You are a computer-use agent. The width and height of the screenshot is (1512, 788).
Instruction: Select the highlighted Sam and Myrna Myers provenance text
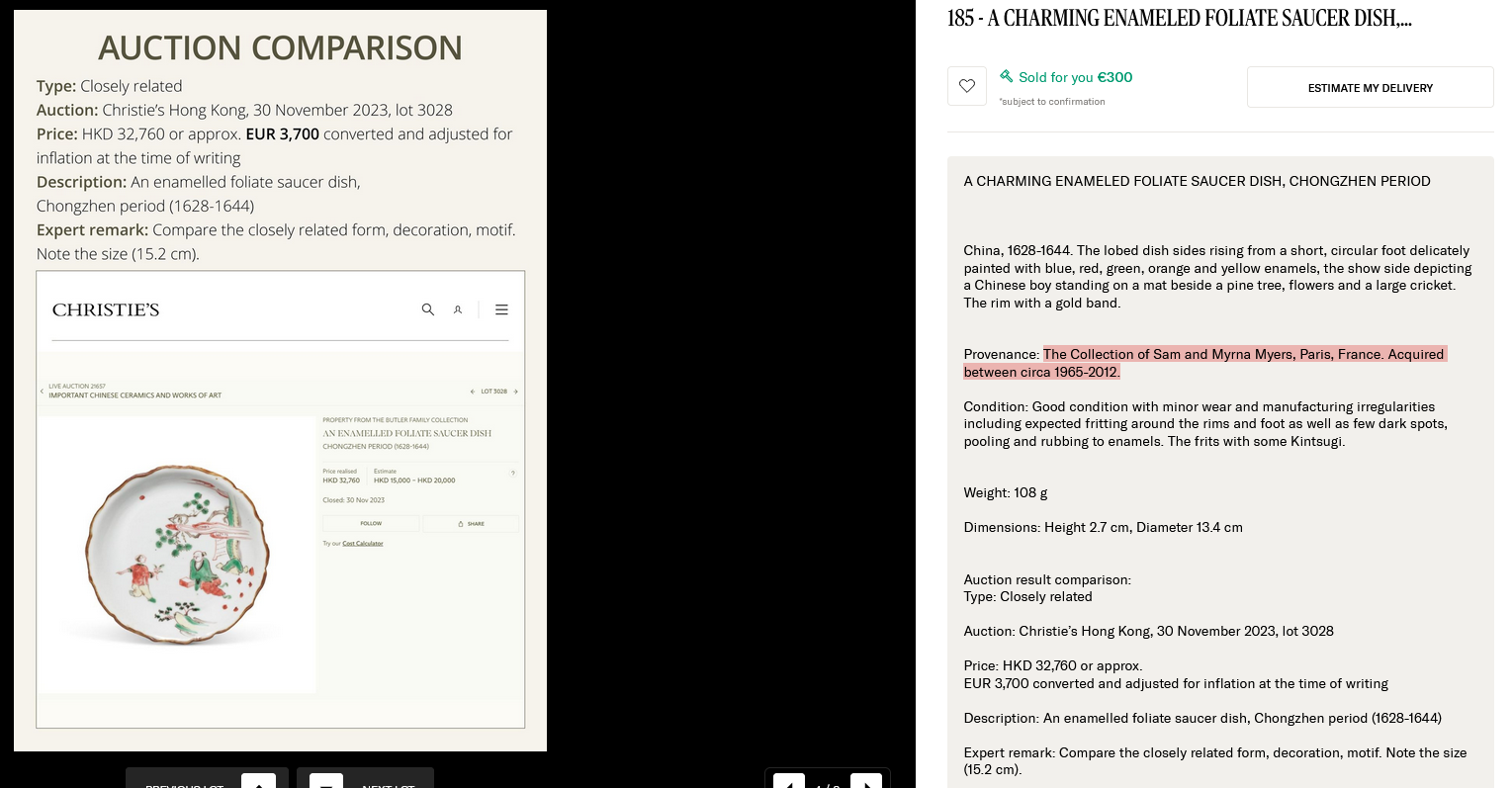point(1204,363)
